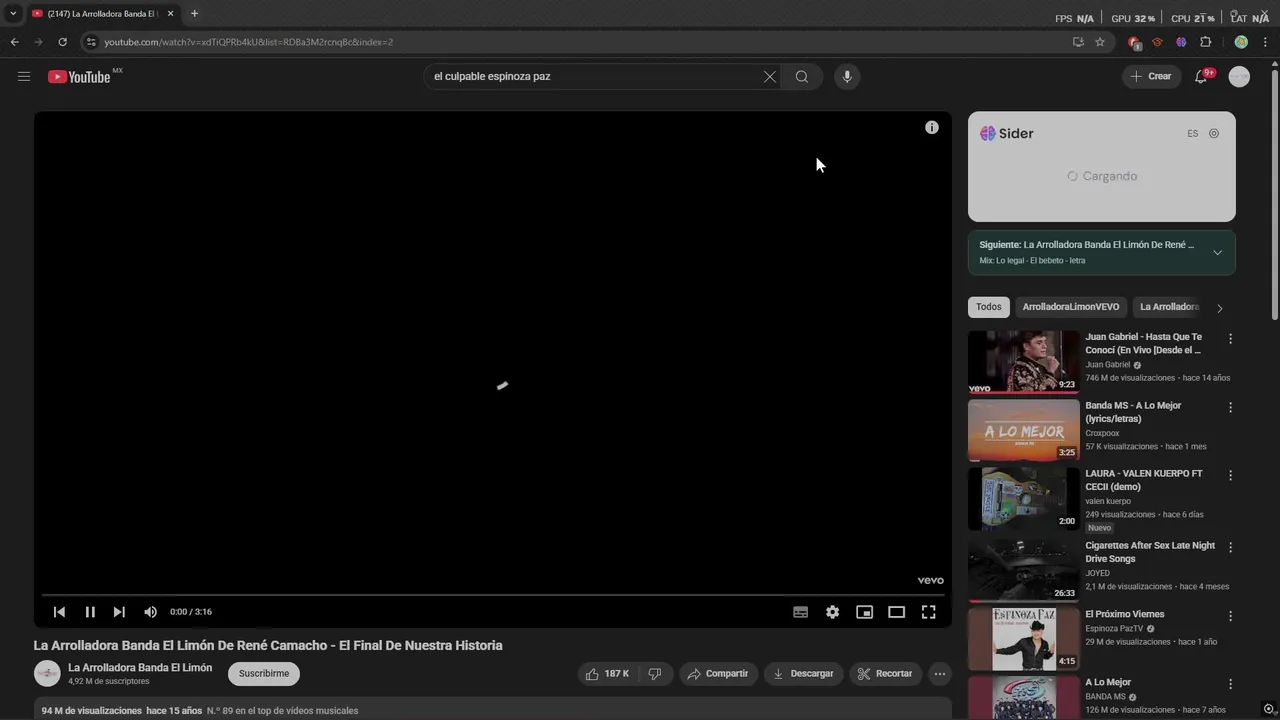Viewport: 1280px width, 720px height.
Task: Reload the page
Action: [62, 42]
